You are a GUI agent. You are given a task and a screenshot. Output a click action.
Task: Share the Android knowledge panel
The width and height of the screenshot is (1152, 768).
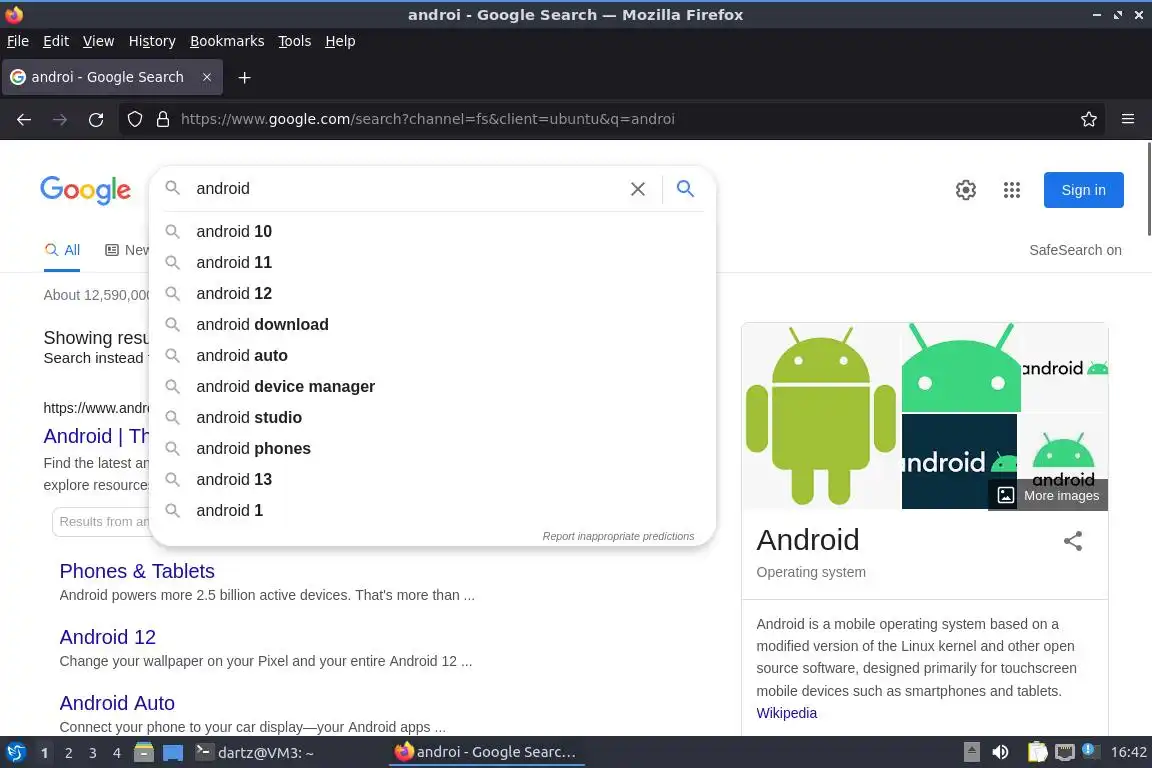pos(1073,542)
